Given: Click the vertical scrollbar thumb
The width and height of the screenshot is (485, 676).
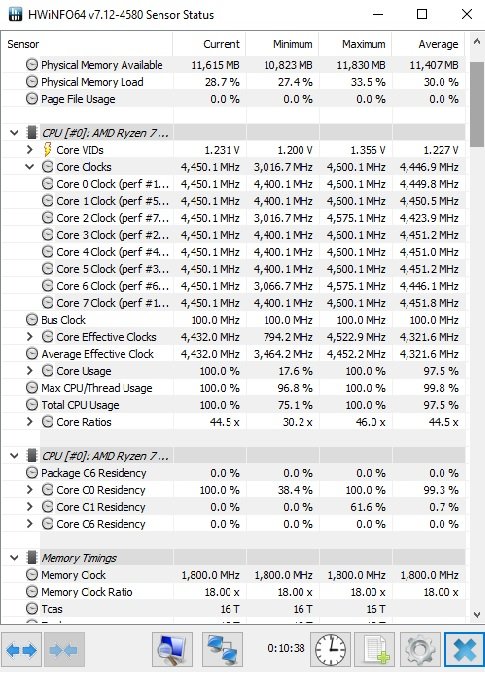Looking at the screenshot, I should (476, 104).
